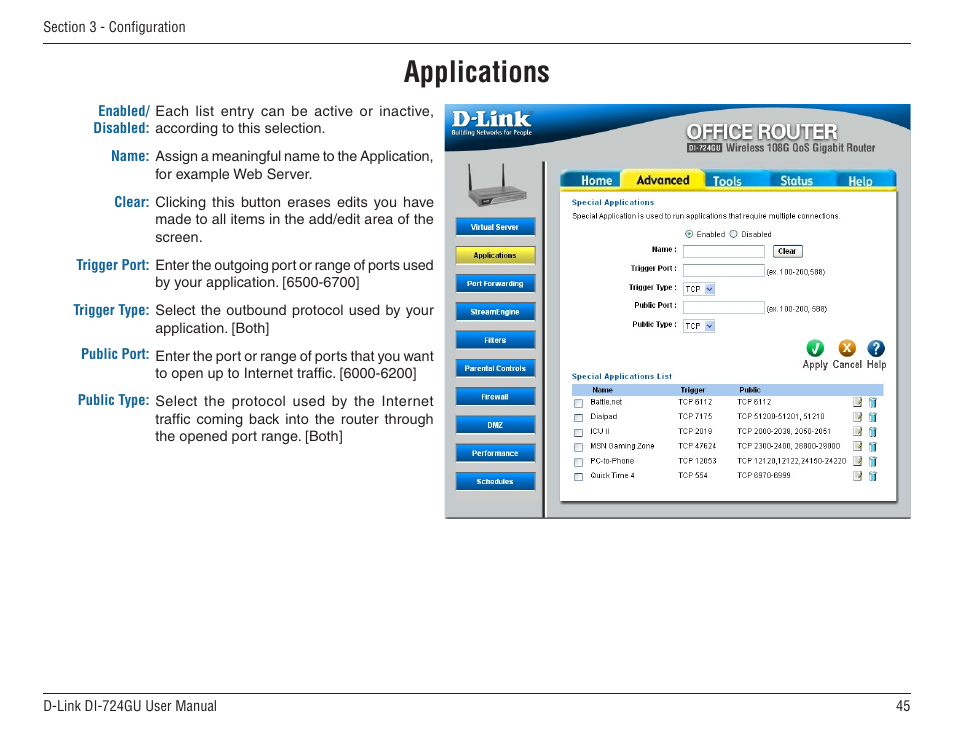Switch to the Advanced tab
954x738 pixels.
pyautogui.click(x=663, y=180)
